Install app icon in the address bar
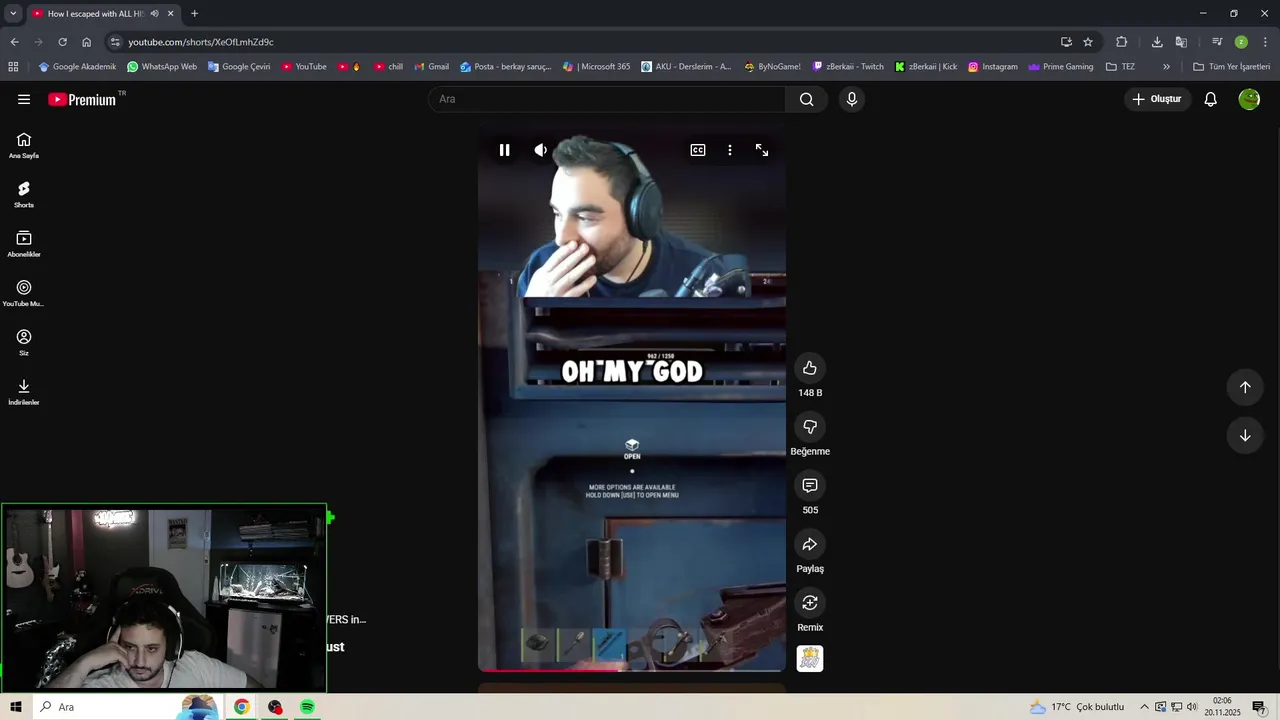1280x720 pixels. coord(1066,42)
